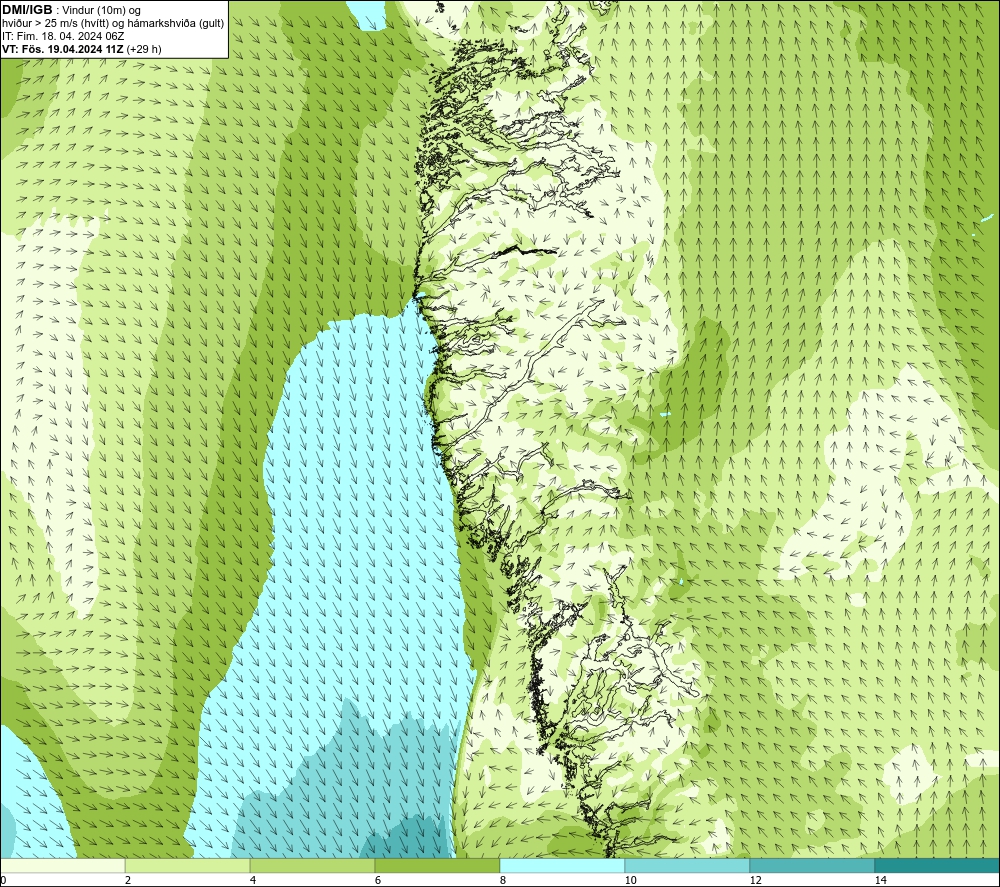Click the 'IT: Fim. 18. 04. 2024 06Z' line
The width and height of the screenshot is (1000, 887).
tap(63, 36)
